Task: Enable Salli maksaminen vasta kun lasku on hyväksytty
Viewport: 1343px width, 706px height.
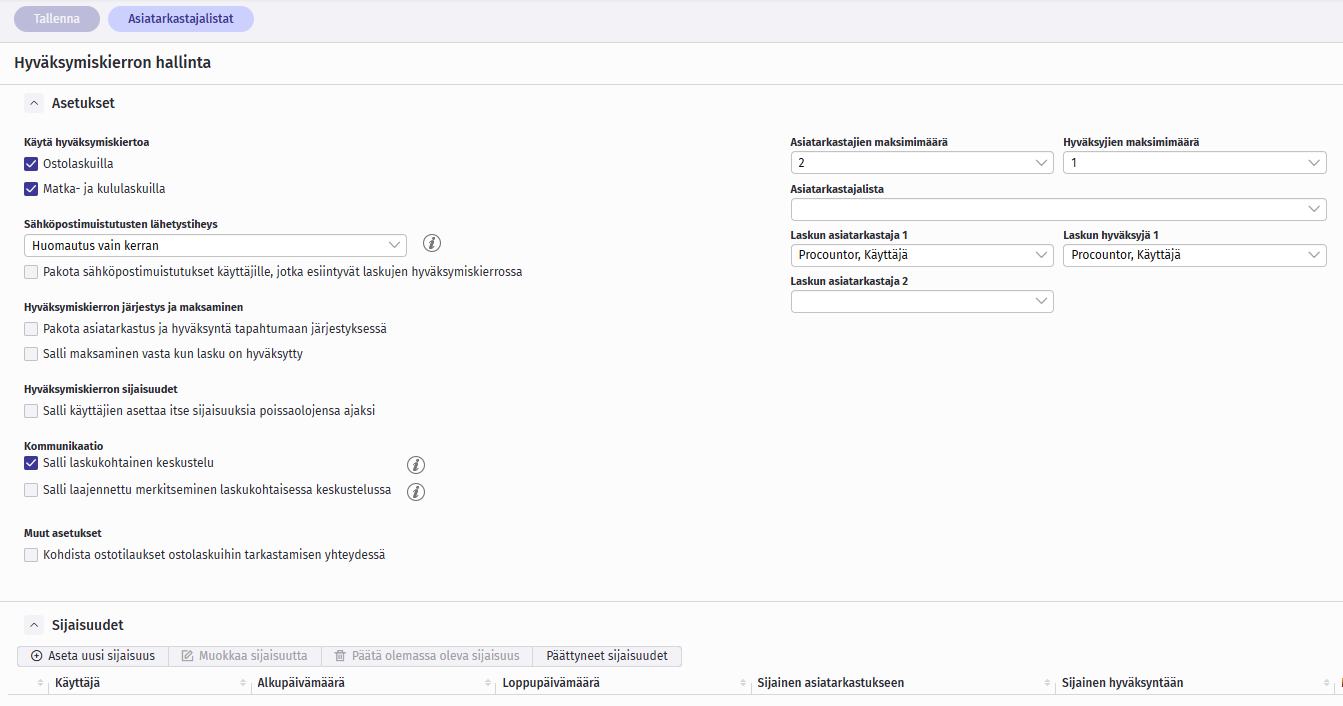Action: point(31,354)
